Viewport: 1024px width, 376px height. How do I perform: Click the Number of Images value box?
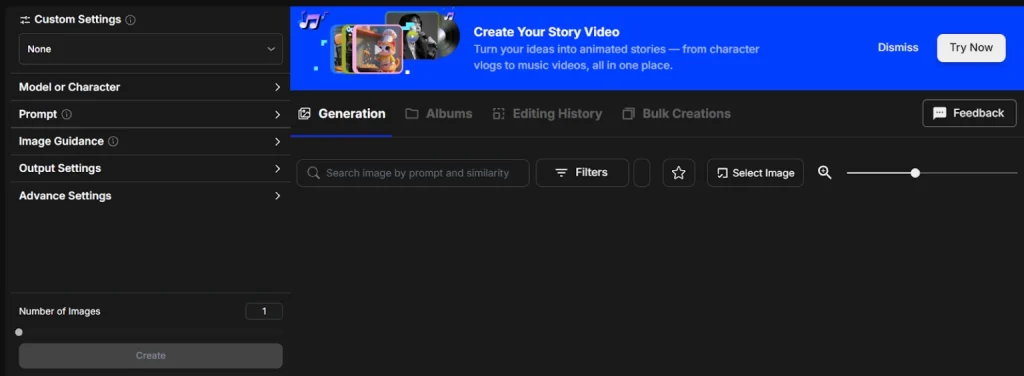(264, 311)
